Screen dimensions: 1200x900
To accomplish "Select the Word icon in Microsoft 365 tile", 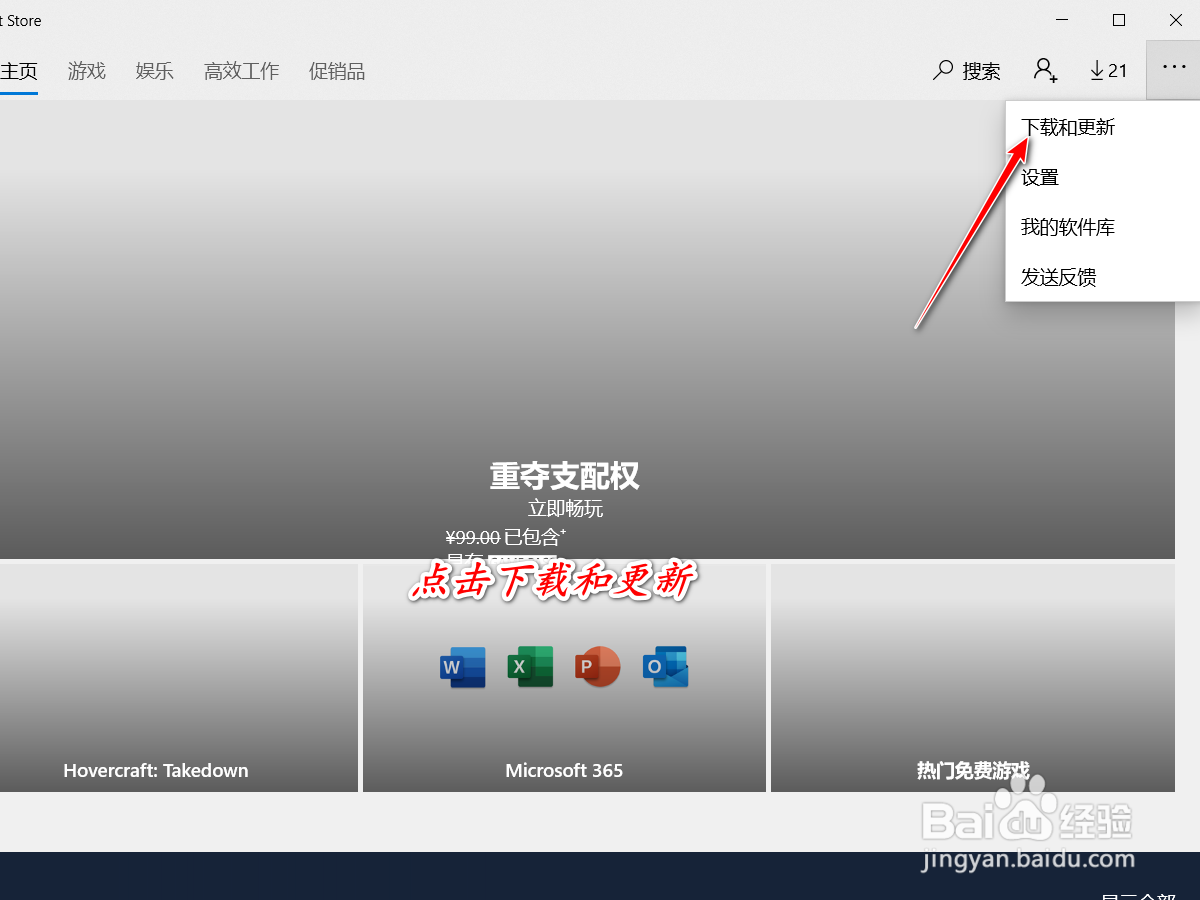I will coord(462,666).
